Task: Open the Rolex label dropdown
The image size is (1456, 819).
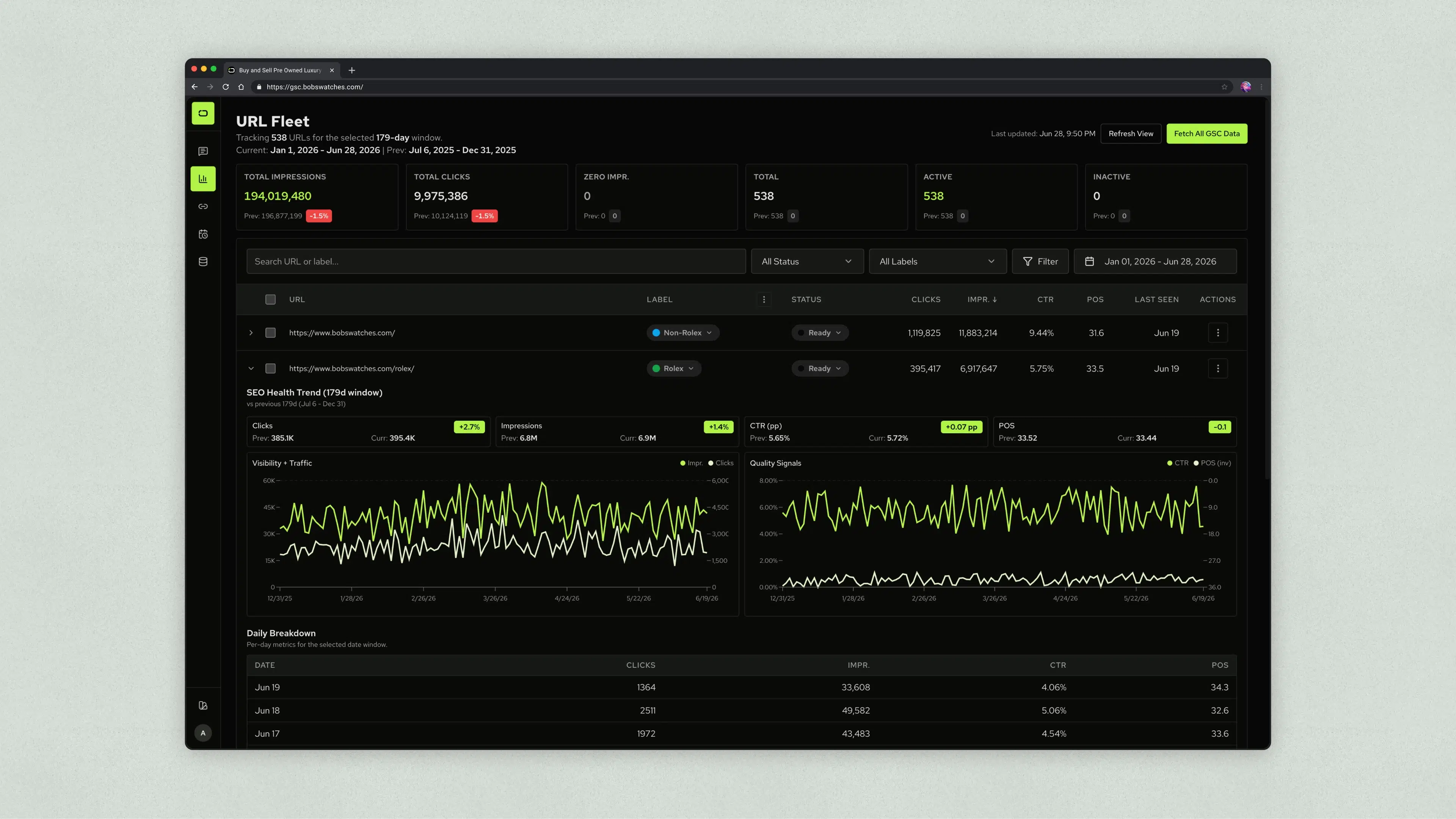Action: (x=674, y=368)
